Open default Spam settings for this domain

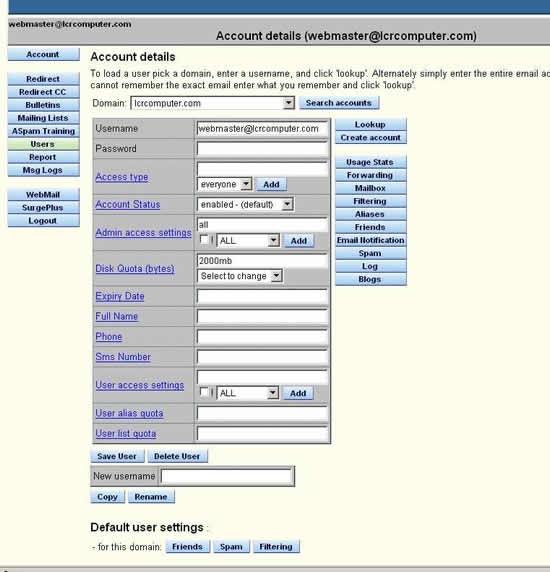[231, 547]
